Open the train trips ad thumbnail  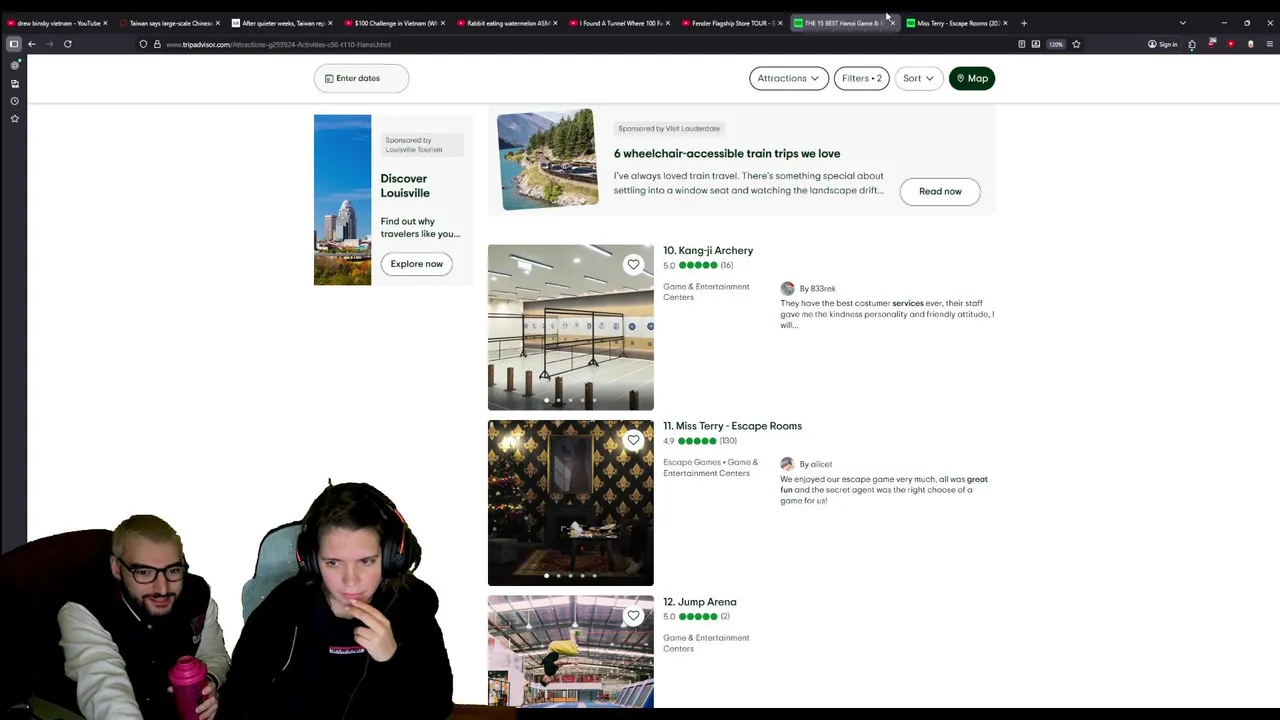coord(547,160)
